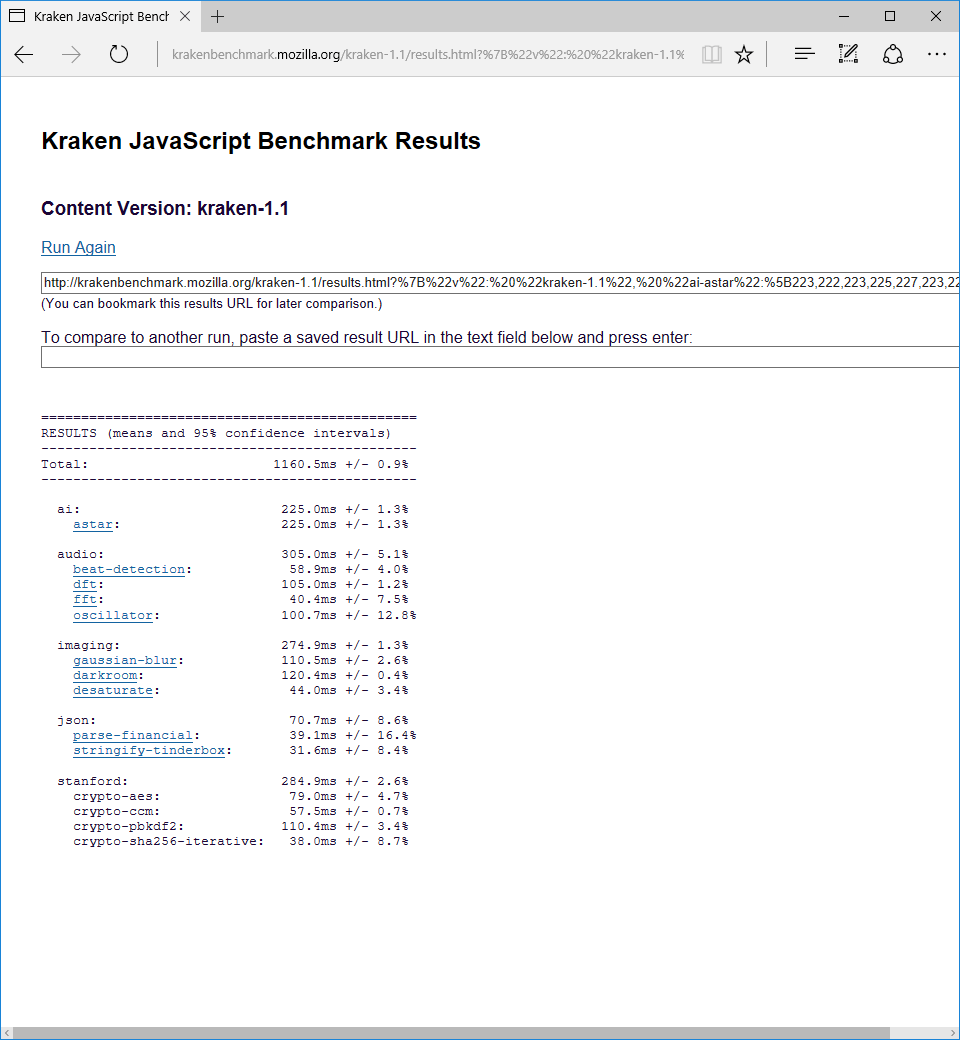Click the forward navigation arrow
Viewport: 960px width, 1040px height.
71,54
